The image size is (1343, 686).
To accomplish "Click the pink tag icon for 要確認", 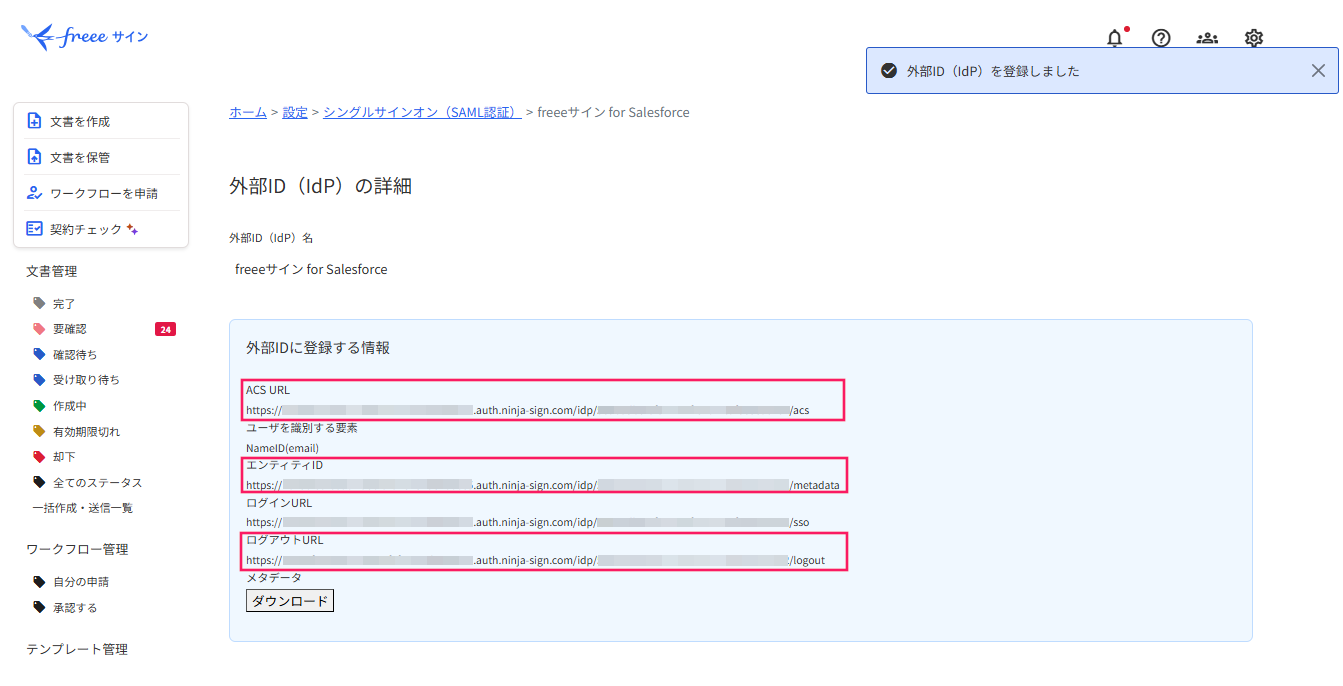I will pos(39,329).
